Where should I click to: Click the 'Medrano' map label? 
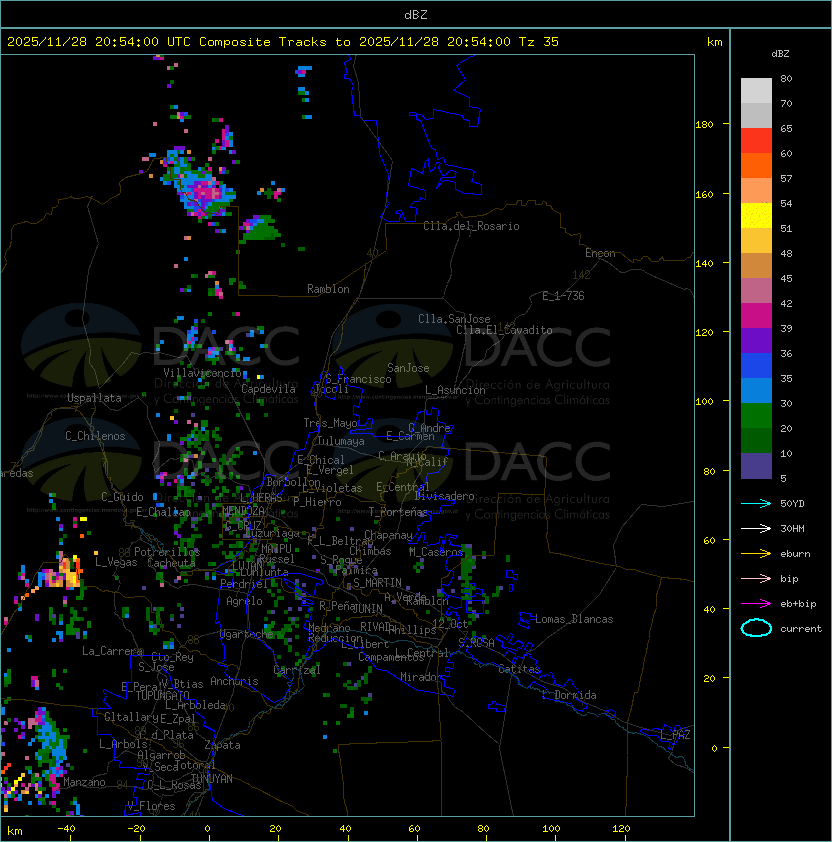click(x=329, y=628)
